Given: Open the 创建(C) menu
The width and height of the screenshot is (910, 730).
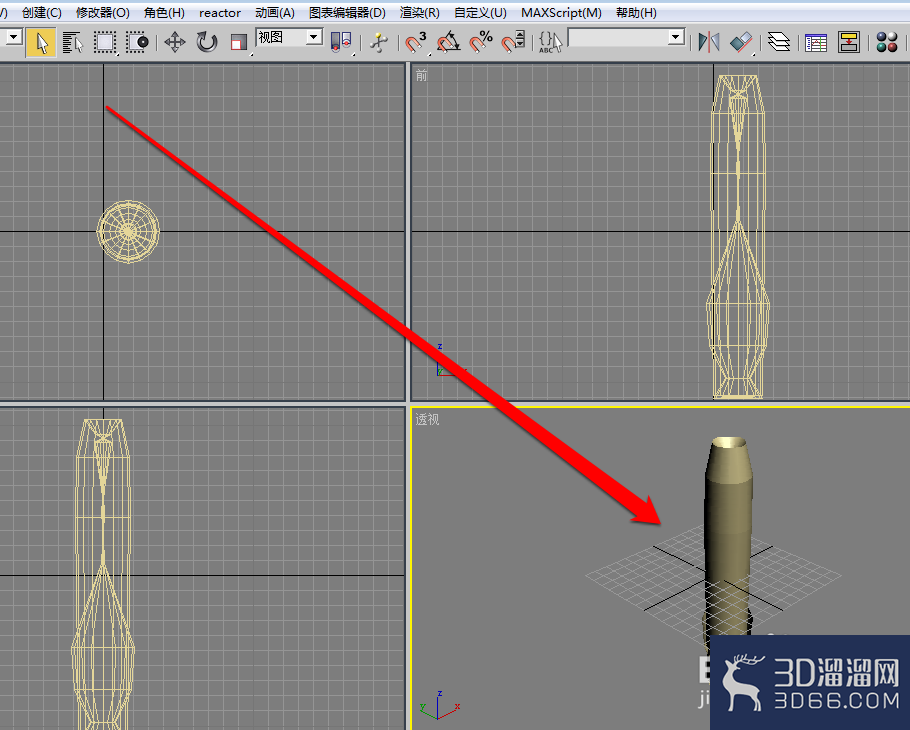Looking at the screenshot, I should 42,13.
